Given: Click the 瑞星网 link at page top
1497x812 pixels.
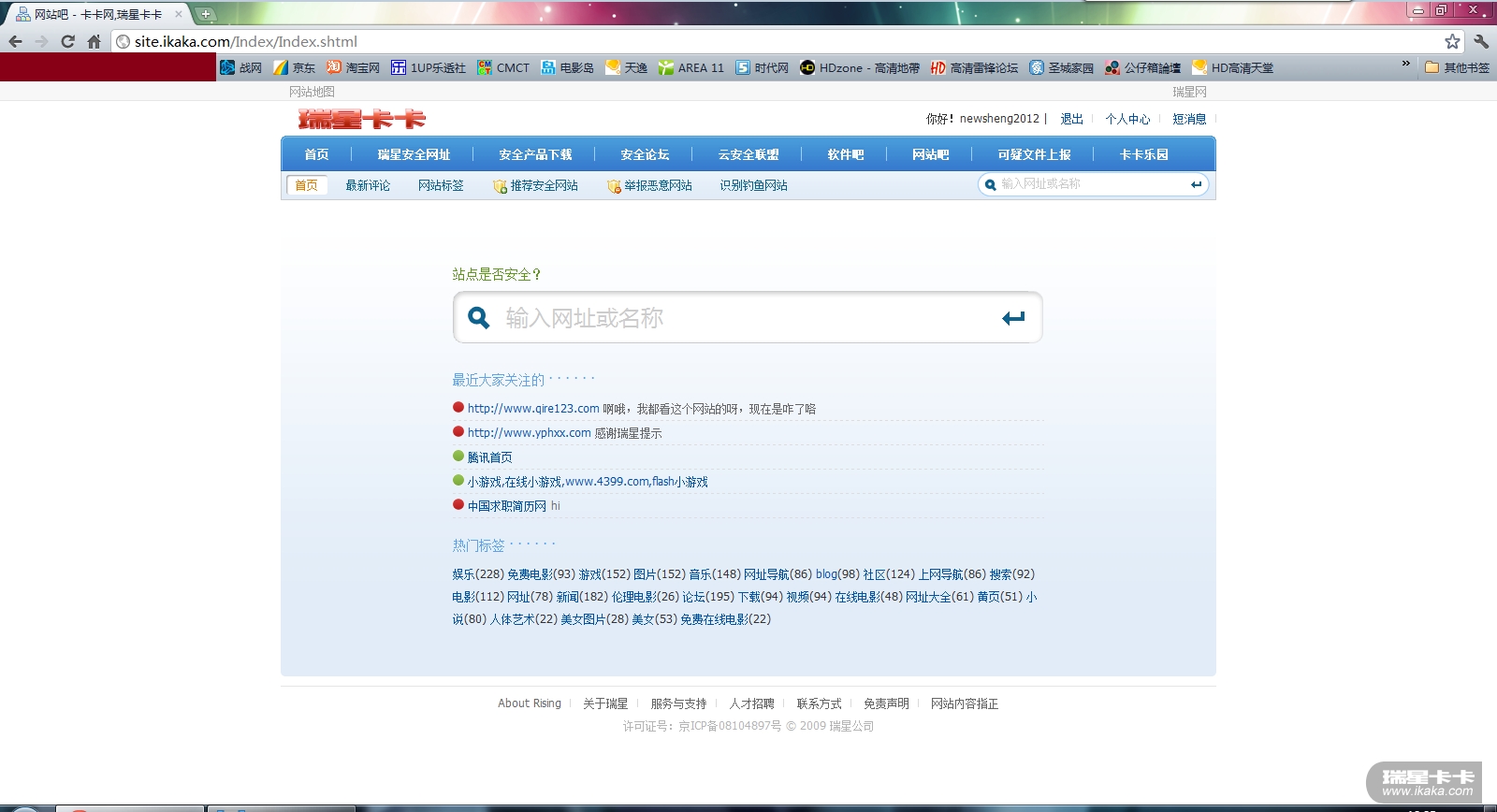Looking at the screenshot, I should (1190, 92).
